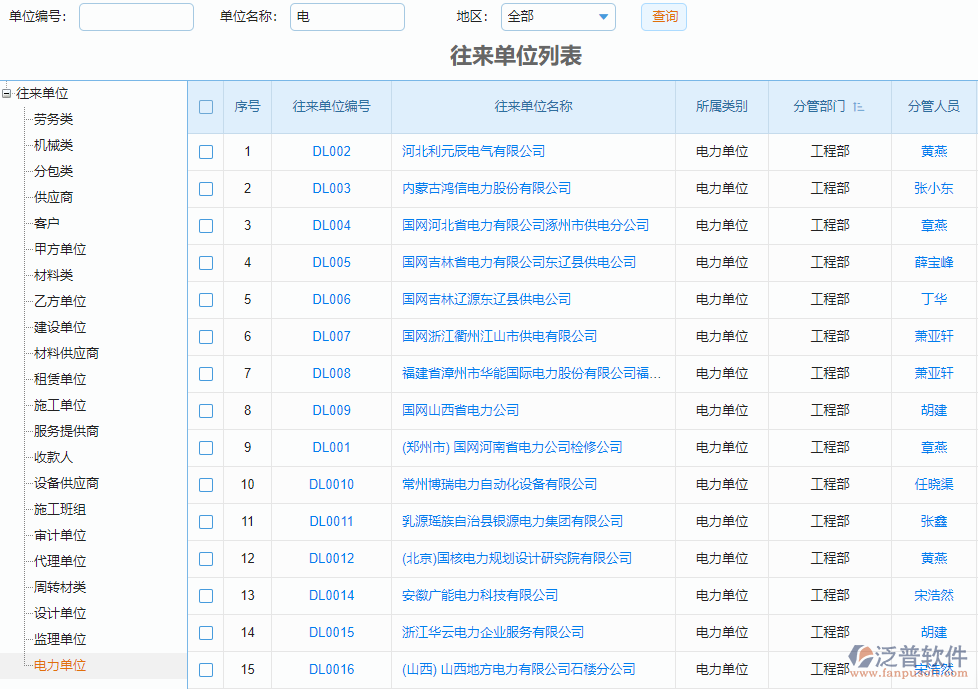Image resolution: width=978 pixels, height=689 pixels.
Task: Select 电力单位 in the sidebar tree
Action: coord(62,663)
